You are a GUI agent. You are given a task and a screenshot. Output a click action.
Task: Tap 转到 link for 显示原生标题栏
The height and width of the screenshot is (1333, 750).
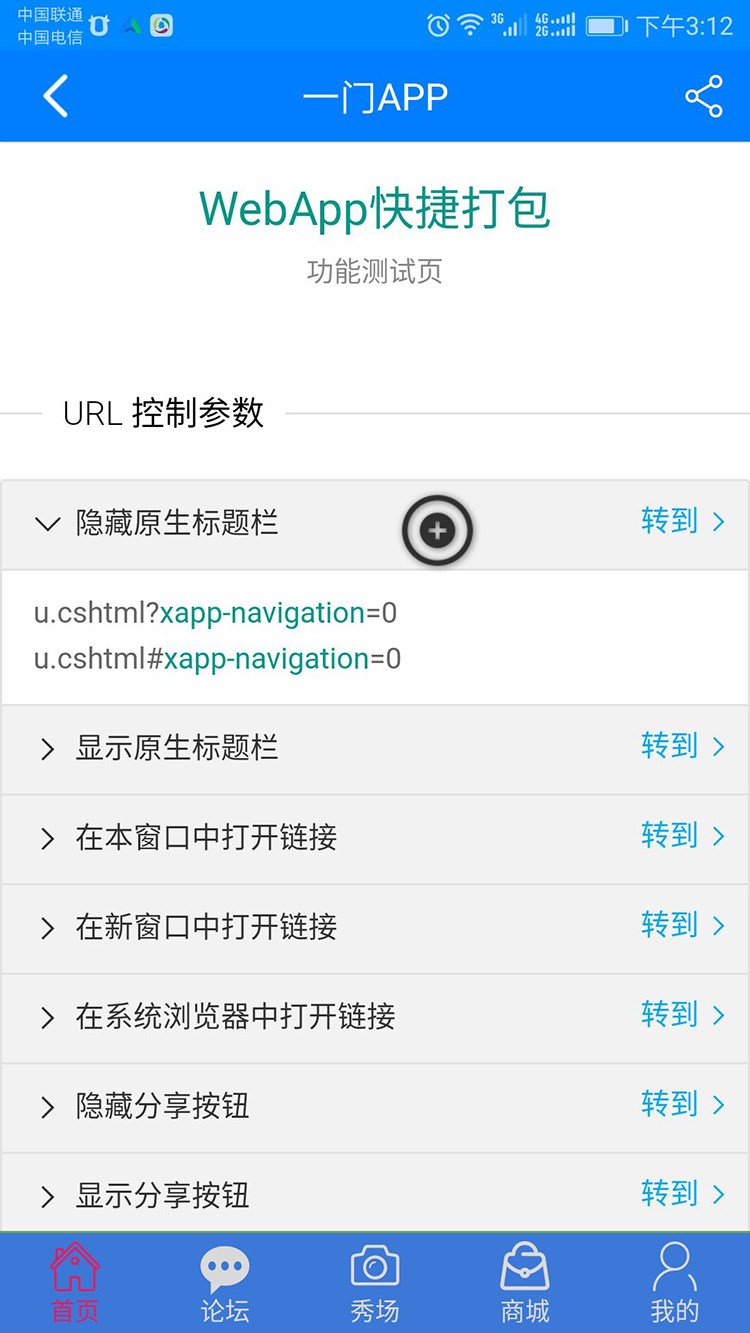pos(683,746)
